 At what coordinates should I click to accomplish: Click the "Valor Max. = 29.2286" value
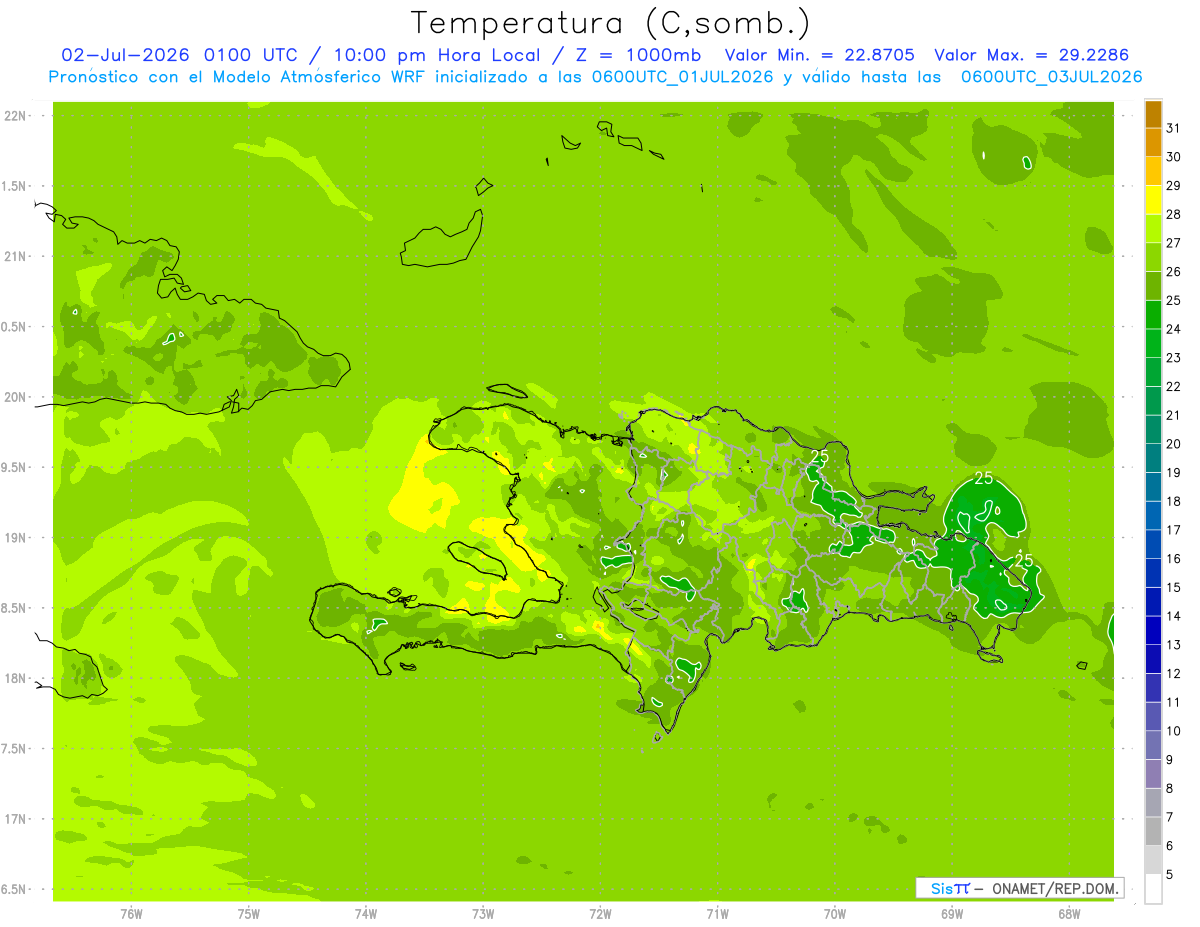1032,55
